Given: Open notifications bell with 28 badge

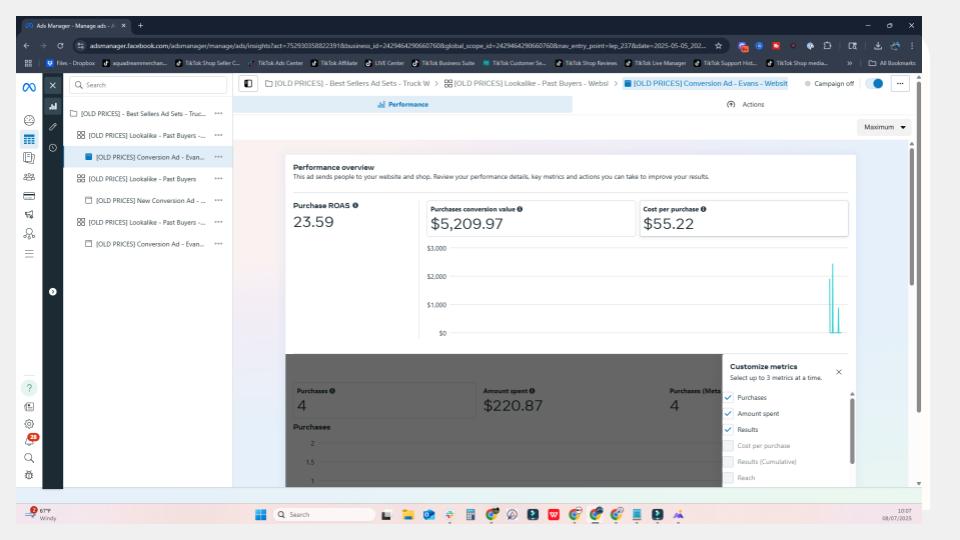Looking at the screenshot, I should point(30,440).
